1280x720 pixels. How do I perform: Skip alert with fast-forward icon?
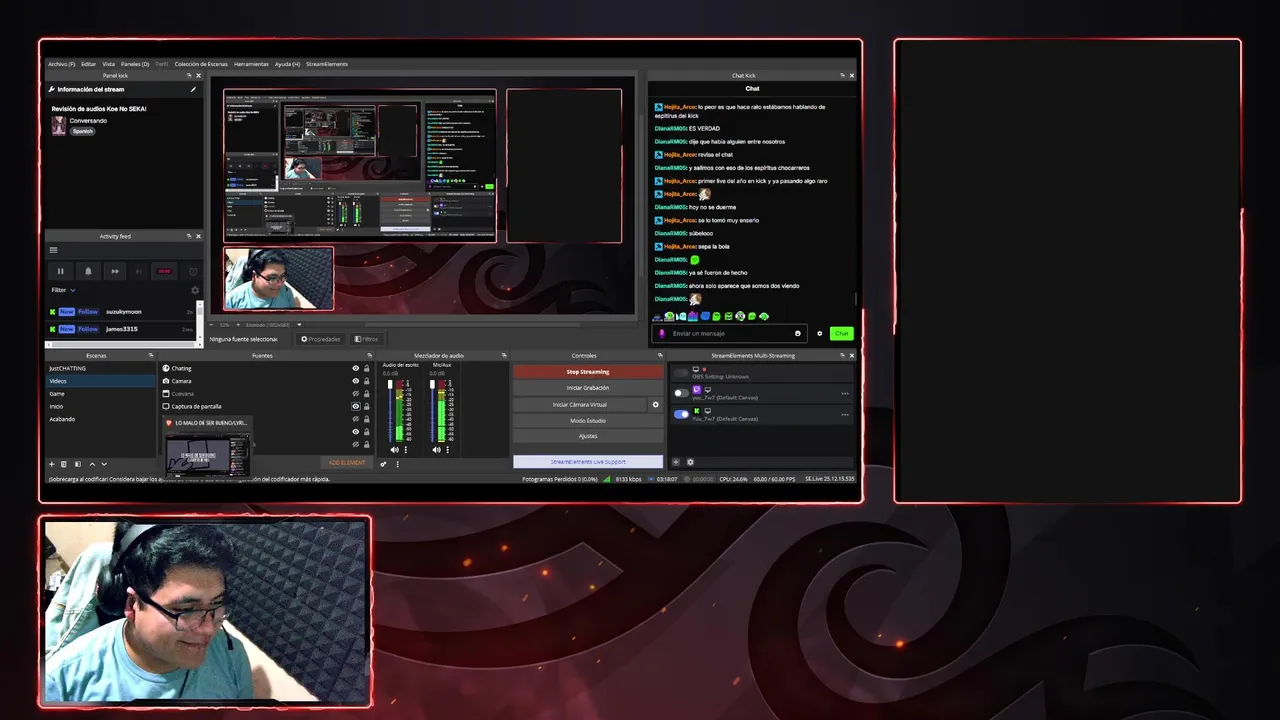click(115, 271)
